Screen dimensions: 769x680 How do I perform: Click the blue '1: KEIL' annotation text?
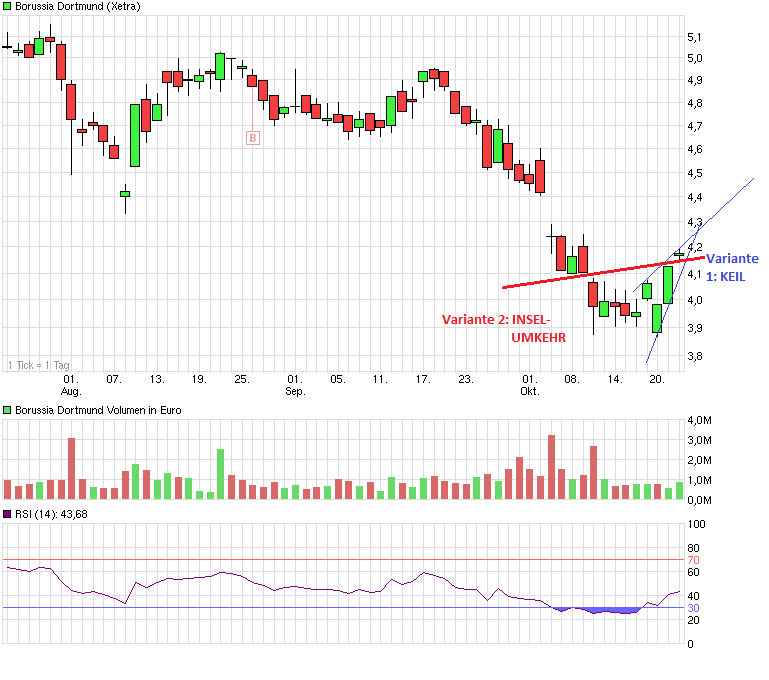[x=726, y=277]
